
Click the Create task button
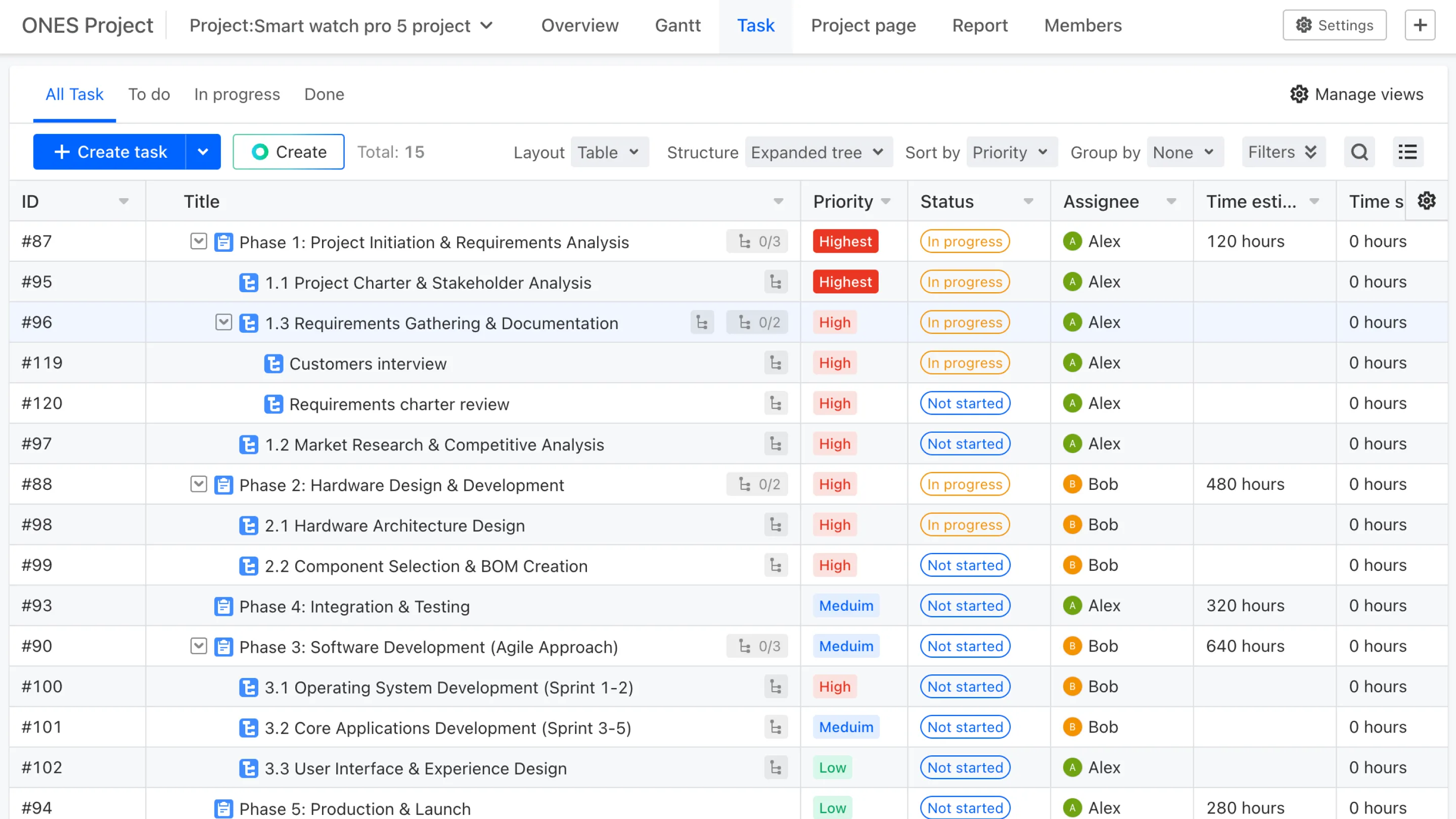110,152
